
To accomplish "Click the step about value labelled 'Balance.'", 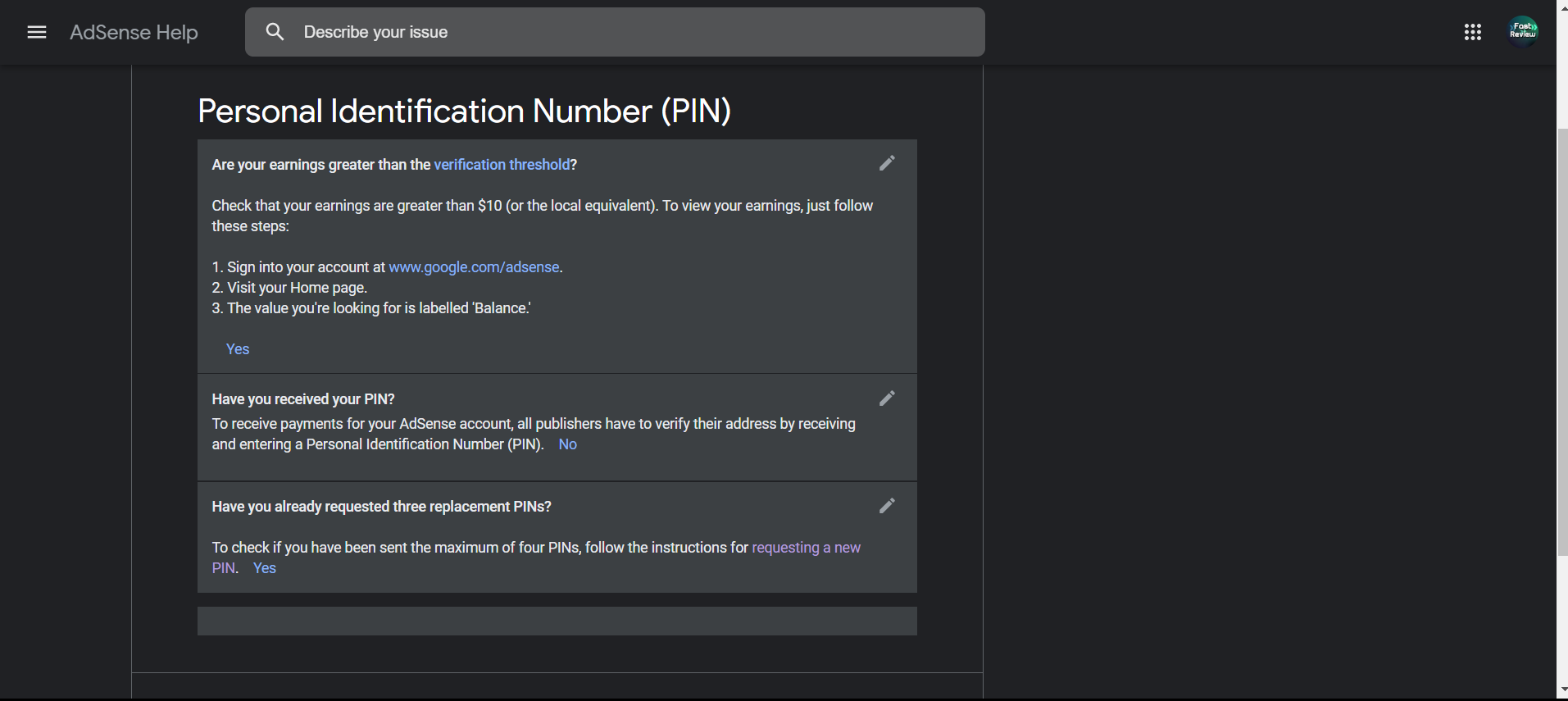I will click(371, 308).
